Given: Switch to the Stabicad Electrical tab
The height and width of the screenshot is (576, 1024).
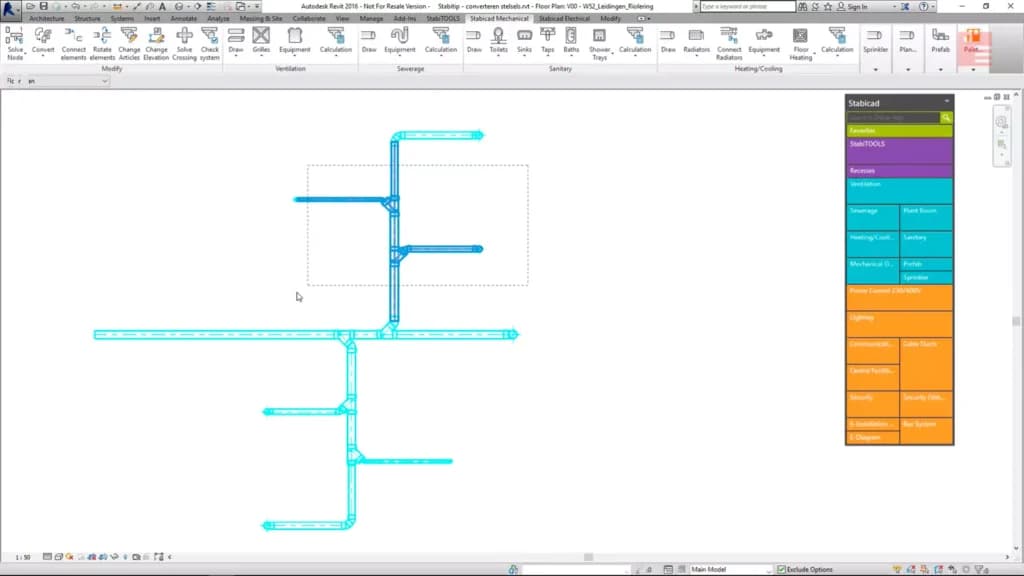Looking at the screenshot, I should (564, 18).
